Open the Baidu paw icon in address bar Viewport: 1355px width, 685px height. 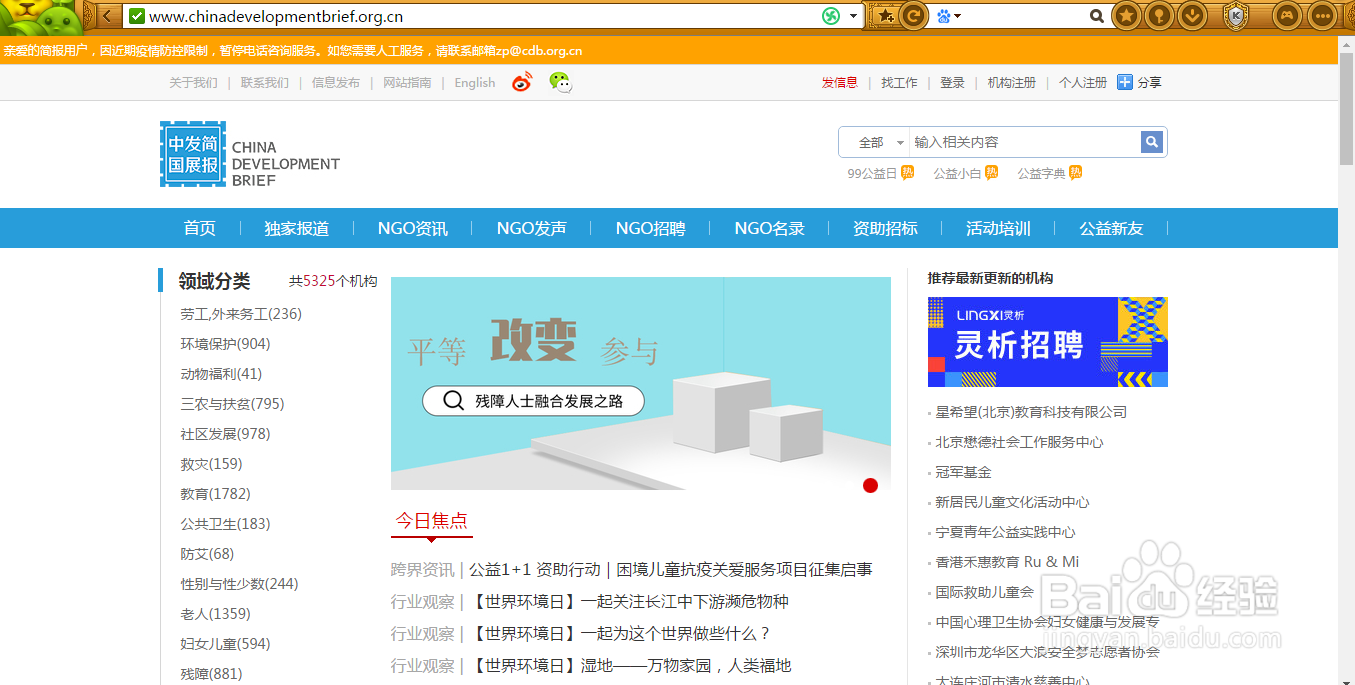coord(944,15)
